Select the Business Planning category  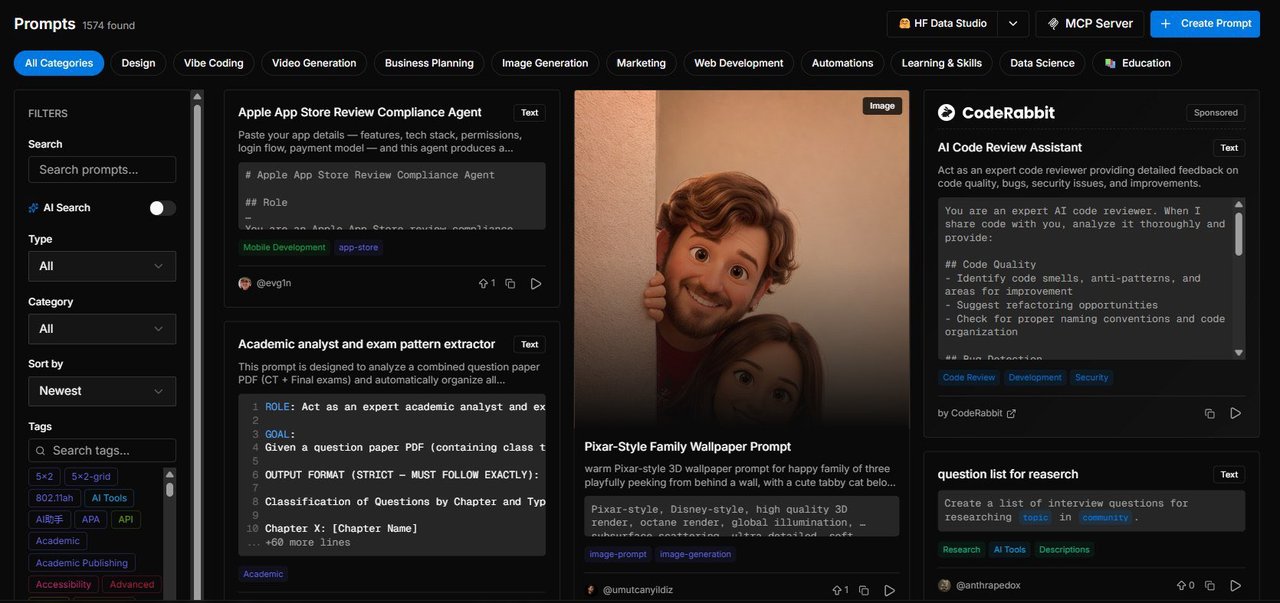pyautogui.click(x=429, y=63)
